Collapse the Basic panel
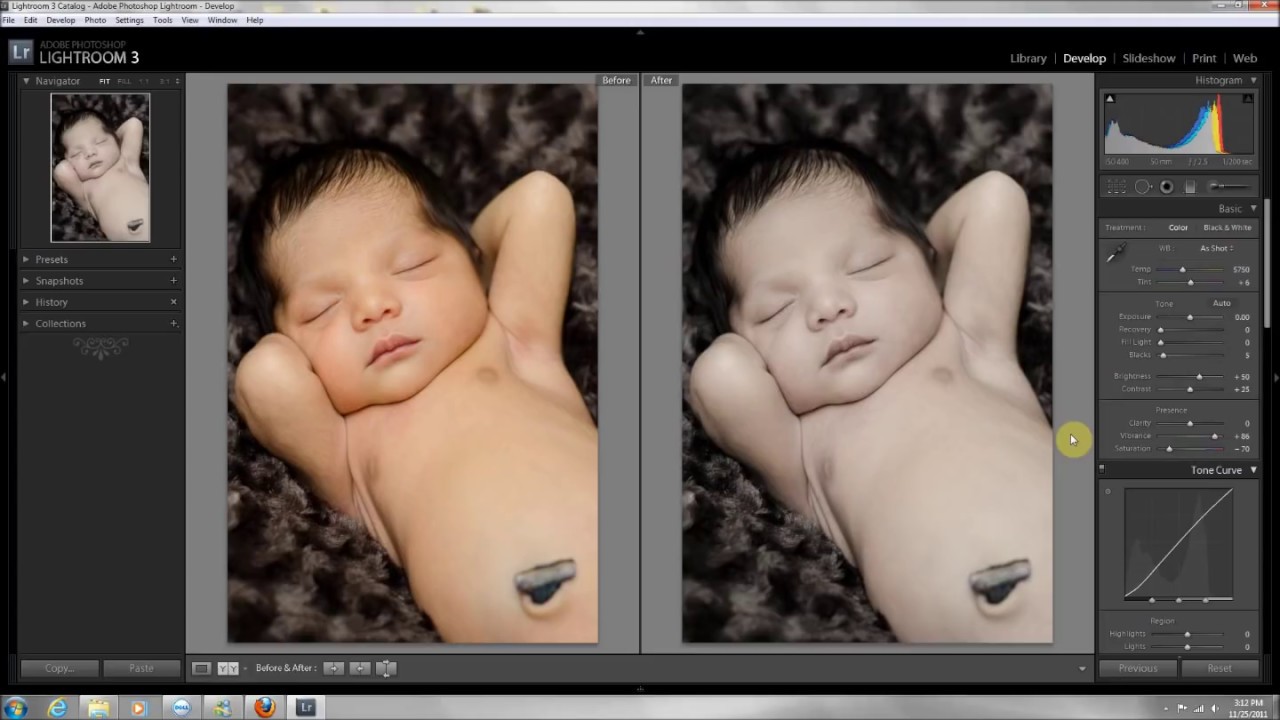This screenshot has width=1280, height=720. [1253, 208]
